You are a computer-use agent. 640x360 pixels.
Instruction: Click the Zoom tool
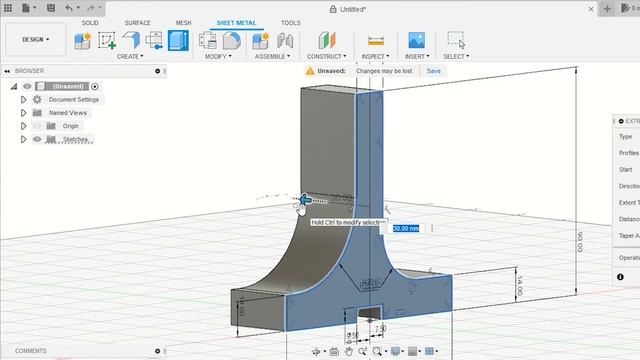362,351
